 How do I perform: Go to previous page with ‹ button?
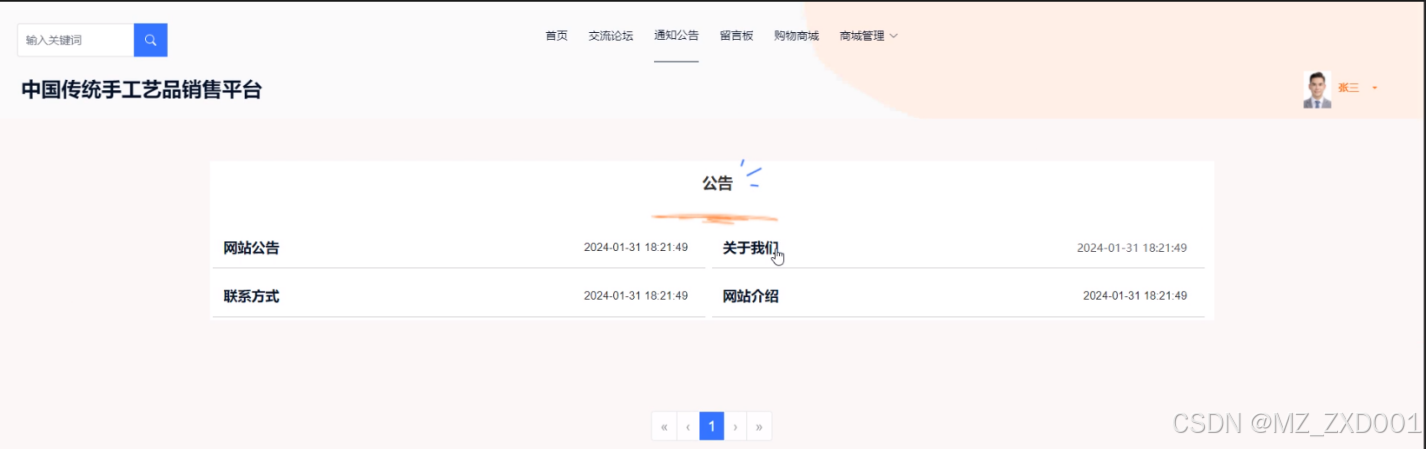click(688, 427)
